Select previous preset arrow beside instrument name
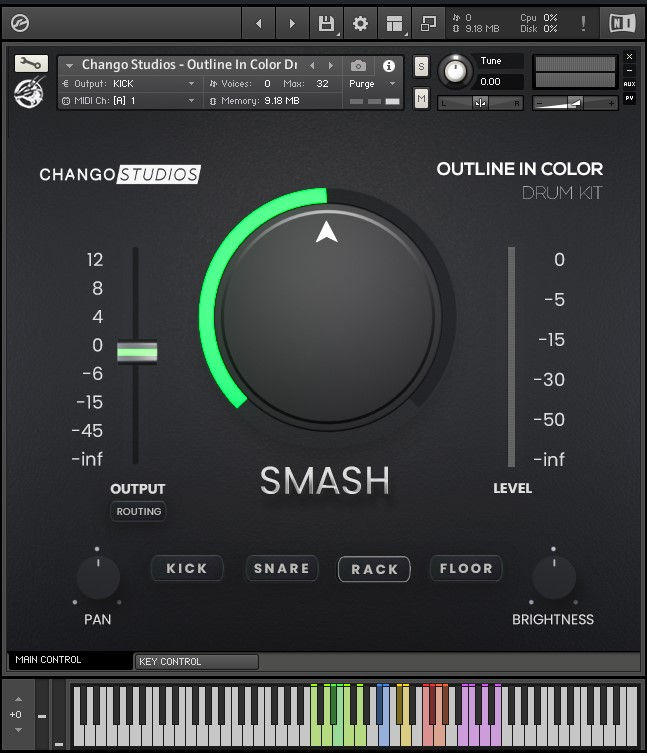This screenshot has width=647, height=753. [312, 65]
